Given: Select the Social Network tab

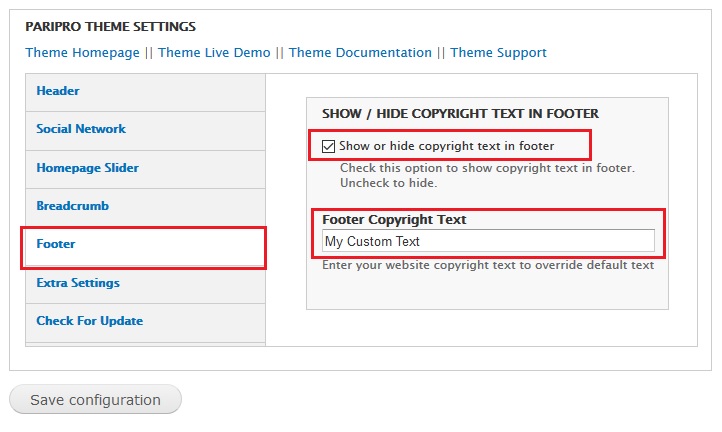Looking at the screenshot, I should point(81,129).
